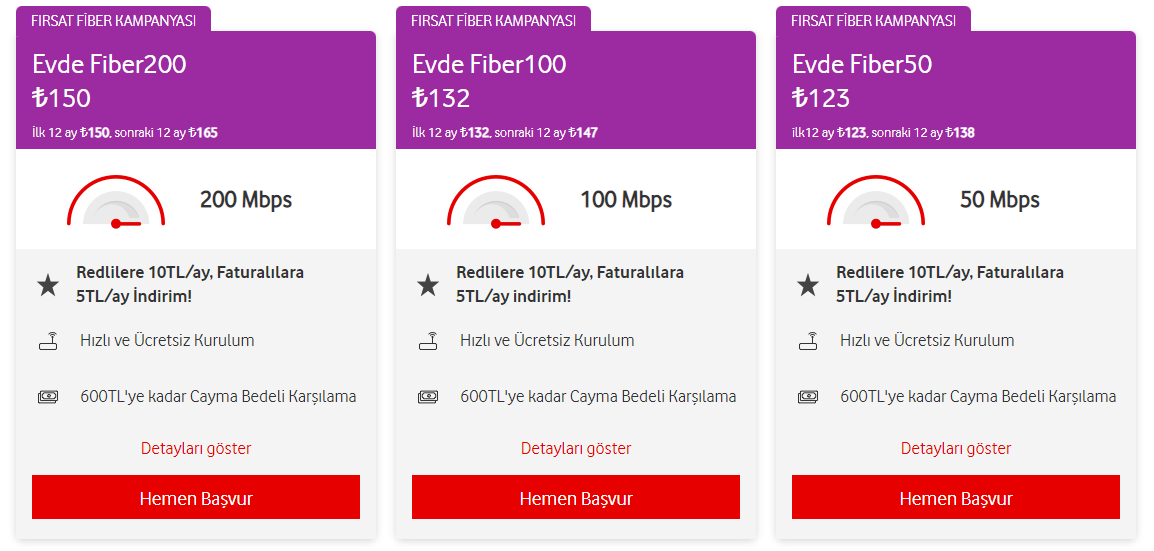
Task: Click the cash icon in Evde Fiber100 card
Action: point(428,397)
